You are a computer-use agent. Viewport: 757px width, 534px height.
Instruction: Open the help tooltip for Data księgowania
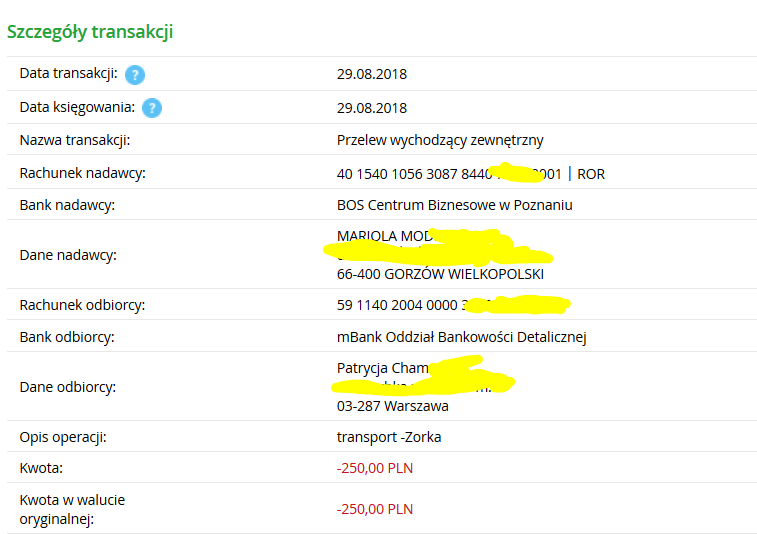click(151, 108)
